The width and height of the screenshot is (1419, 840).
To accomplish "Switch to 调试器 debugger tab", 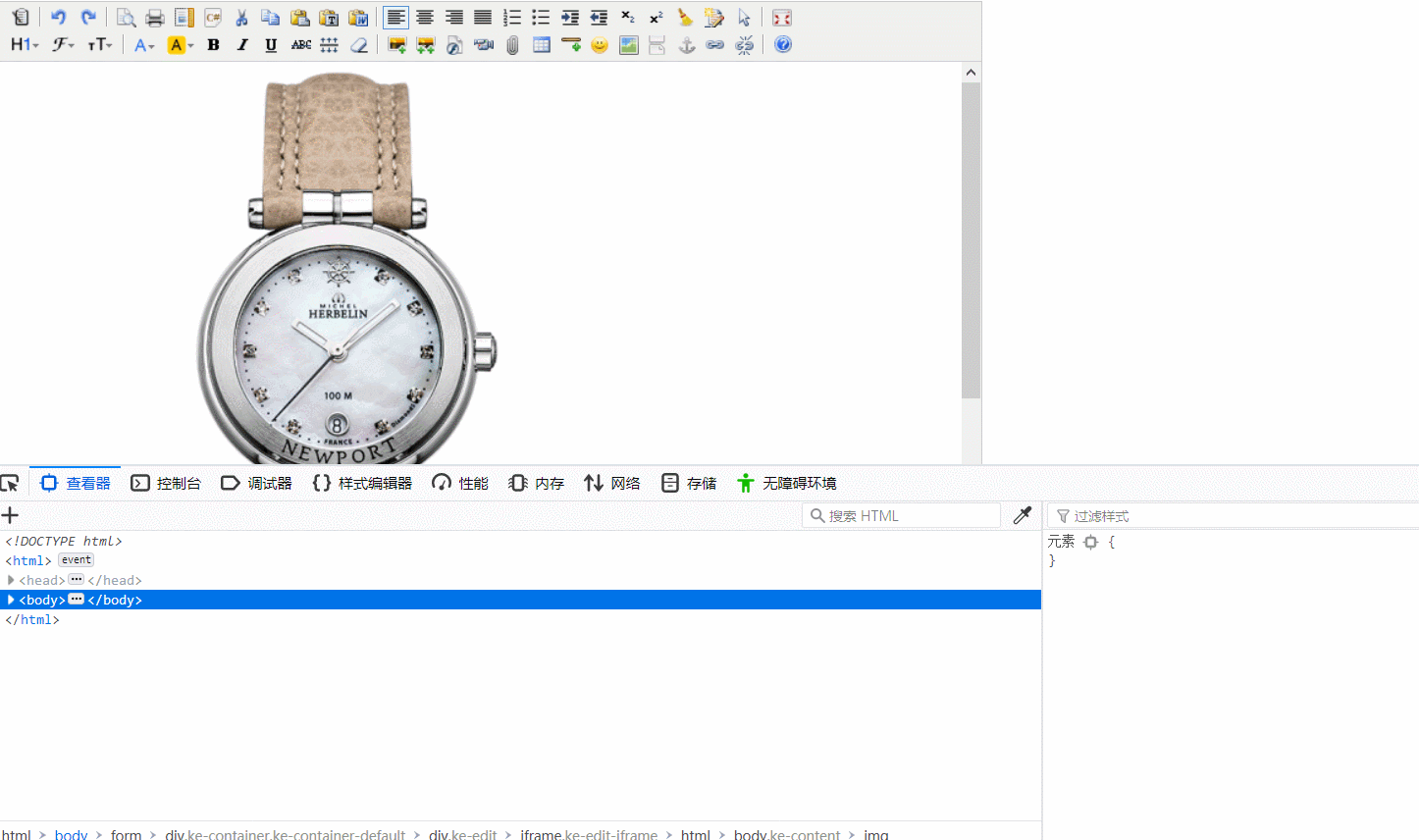I will 257,483.
